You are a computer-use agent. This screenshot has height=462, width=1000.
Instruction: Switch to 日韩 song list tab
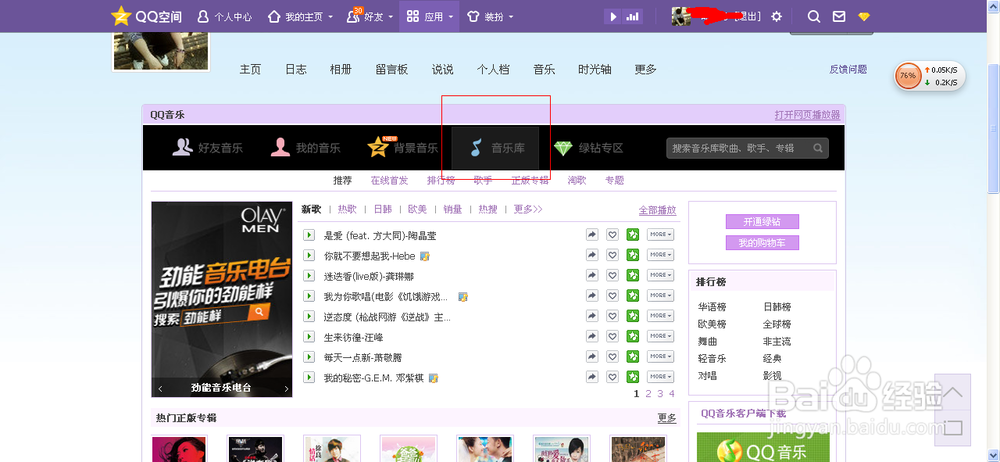click(x=383, y=209)
